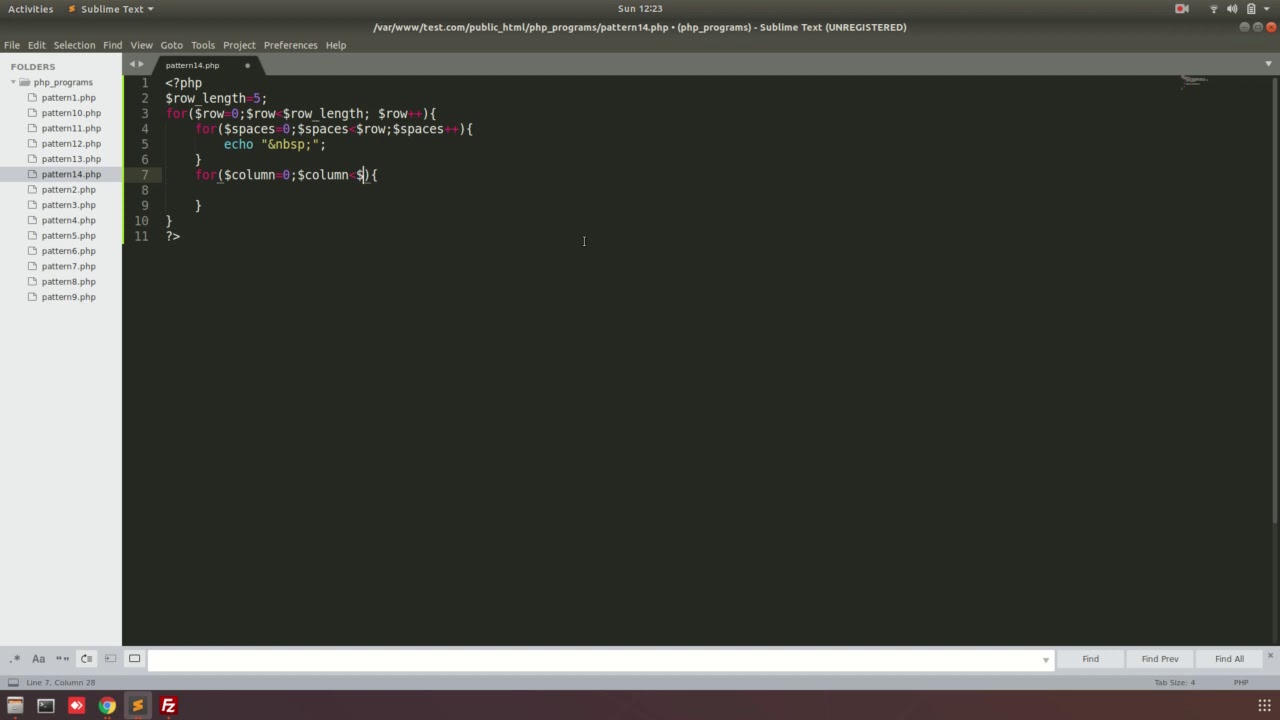This screenshot has height=720, width=1280.
Task: Click the tab scroll left arrow
Action: tap(131, 64)
